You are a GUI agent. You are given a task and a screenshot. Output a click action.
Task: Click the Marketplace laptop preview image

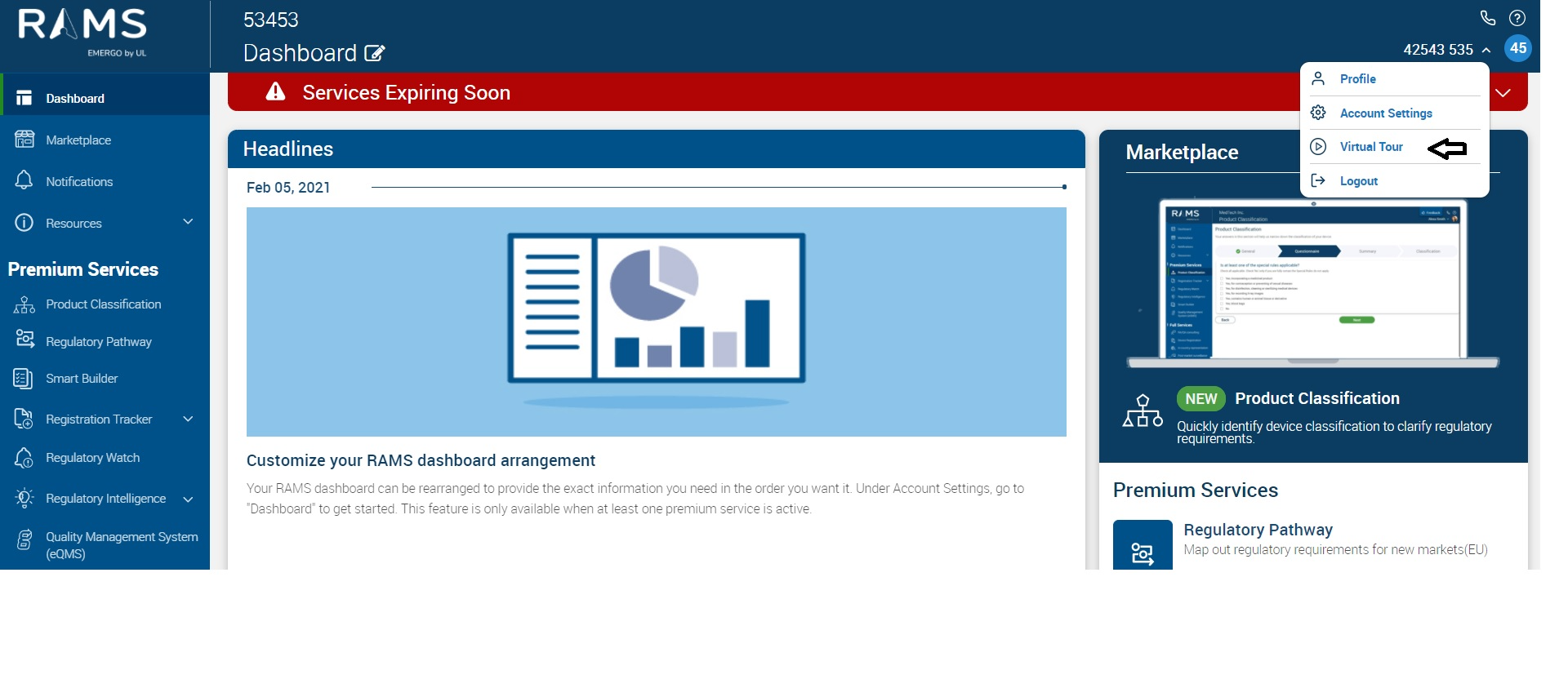pyautogui.click(x=1313, y=282)
